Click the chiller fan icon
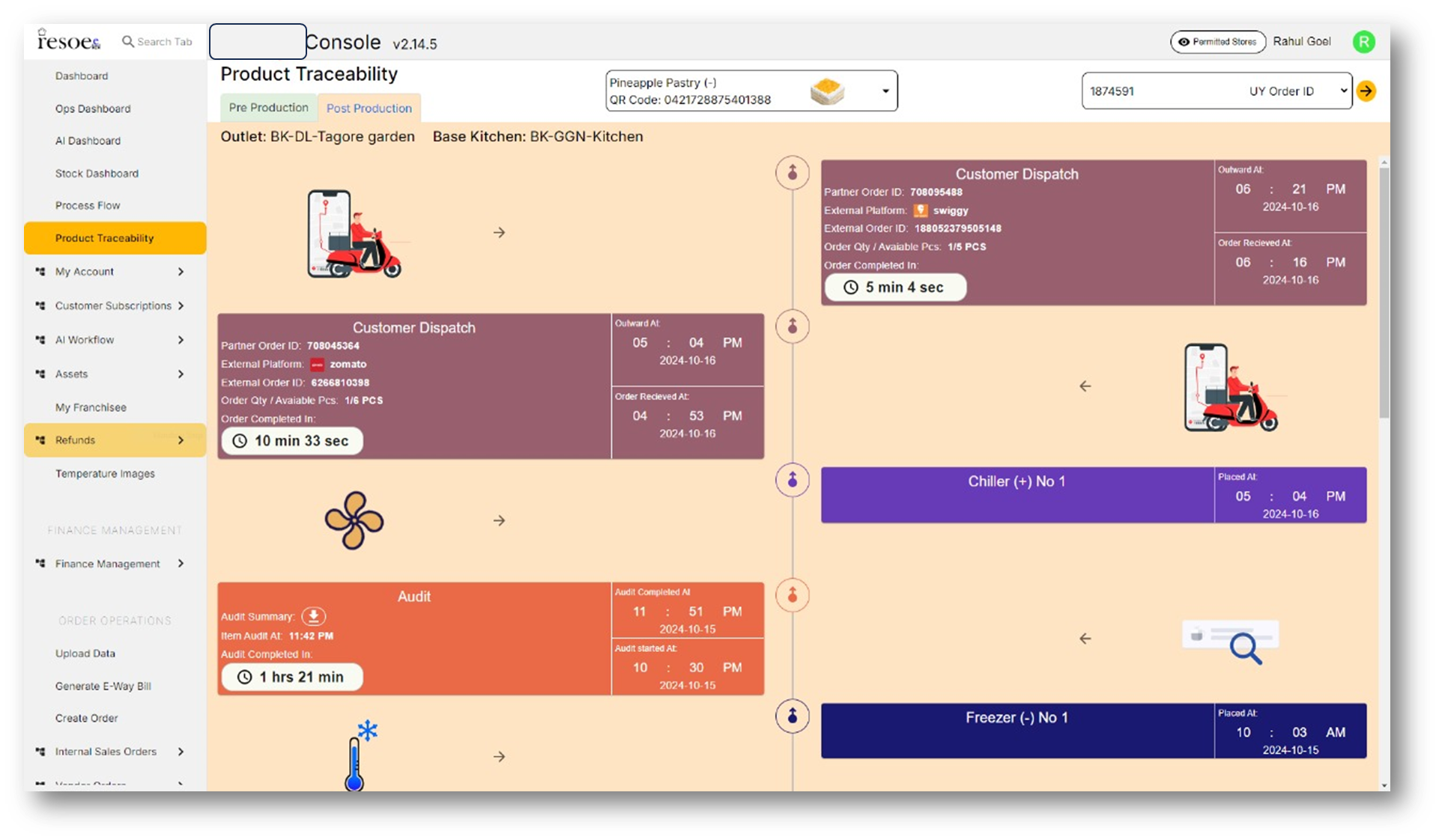The height and width of the screenshot is (840, 1439). pos(354,520)
